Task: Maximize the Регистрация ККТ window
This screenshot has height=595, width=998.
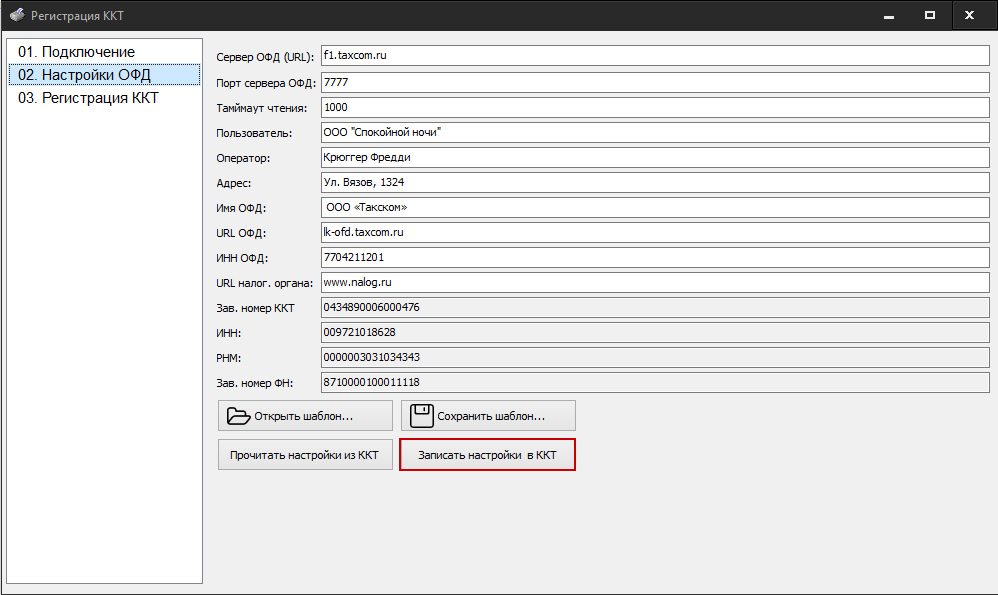Action: [x=929, y=15]
